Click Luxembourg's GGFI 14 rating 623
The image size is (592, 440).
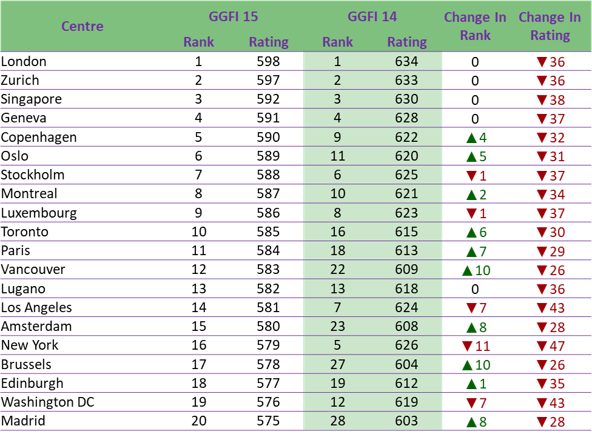[x=407, y=213]
